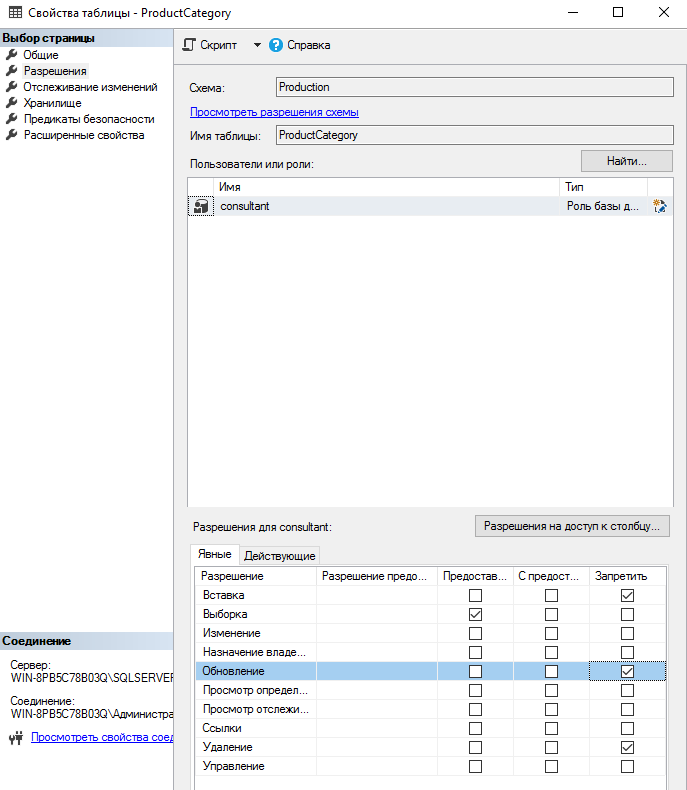Check Запретить for Выборка
Screen dimensions: 687x790
[x=627, y=615]
